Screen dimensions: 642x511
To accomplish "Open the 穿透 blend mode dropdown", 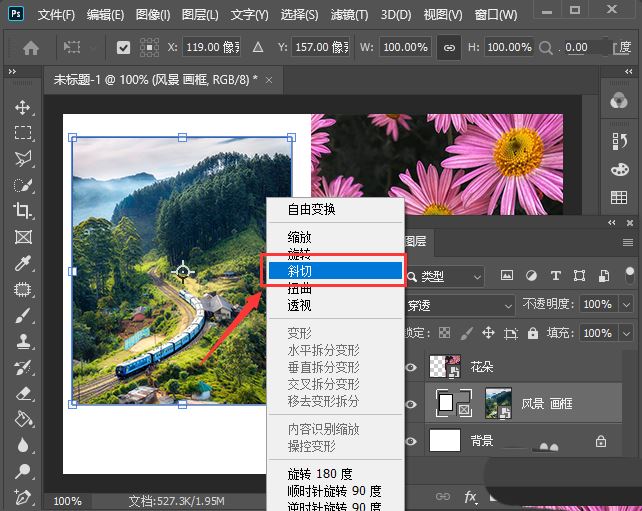I will click(x=460, y=305).
